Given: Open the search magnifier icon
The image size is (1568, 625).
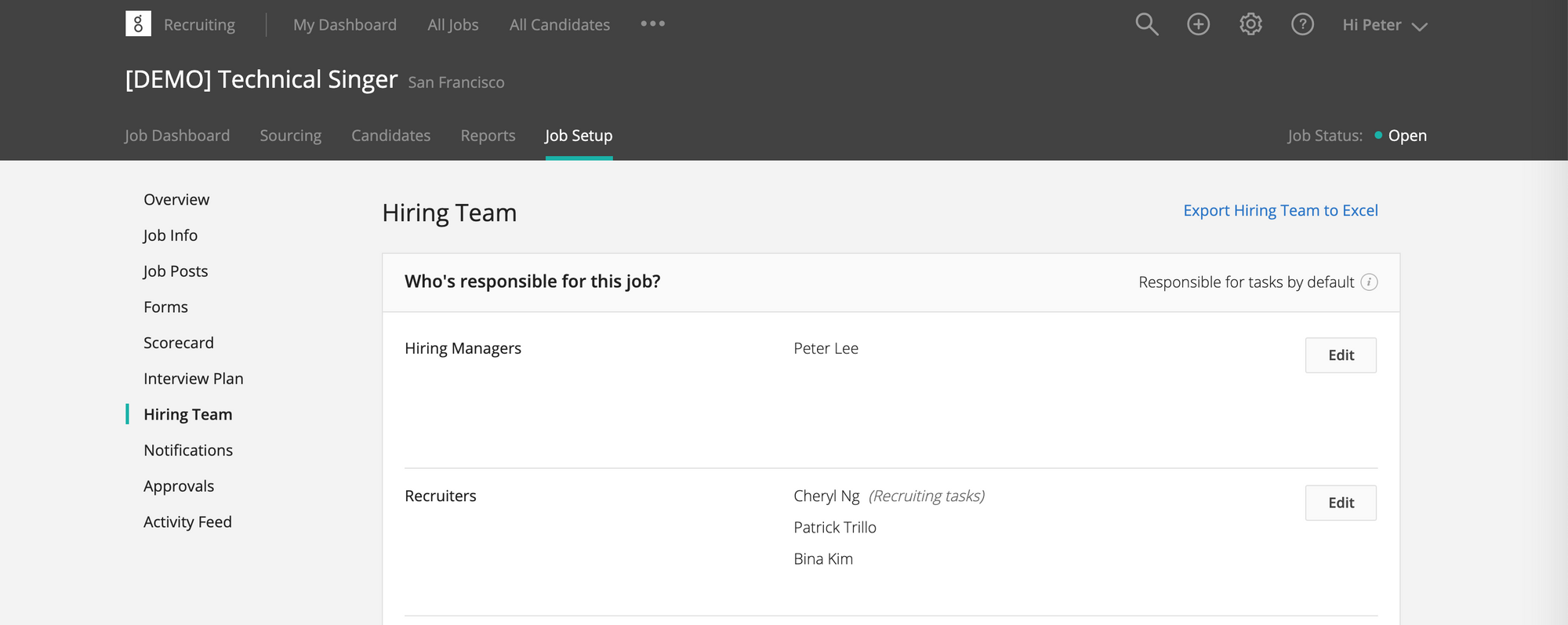Looking at the screenshot, I should click(1146, 24).
